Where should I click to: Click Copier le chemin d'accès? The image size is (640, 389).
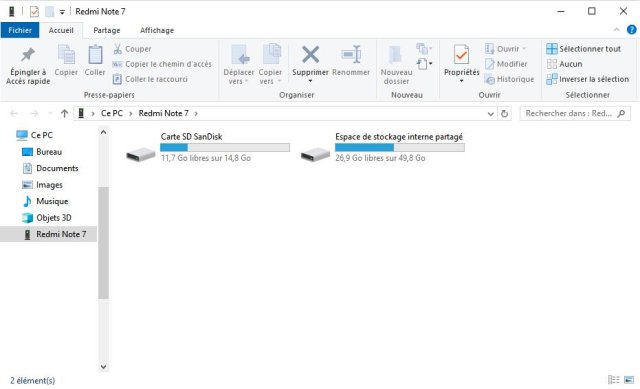pos(162,64)
